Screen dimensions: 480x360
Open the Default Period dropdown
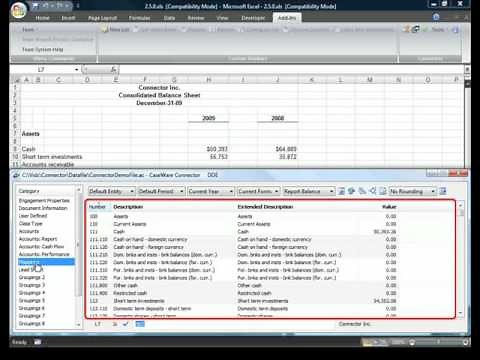pos(161,191)
